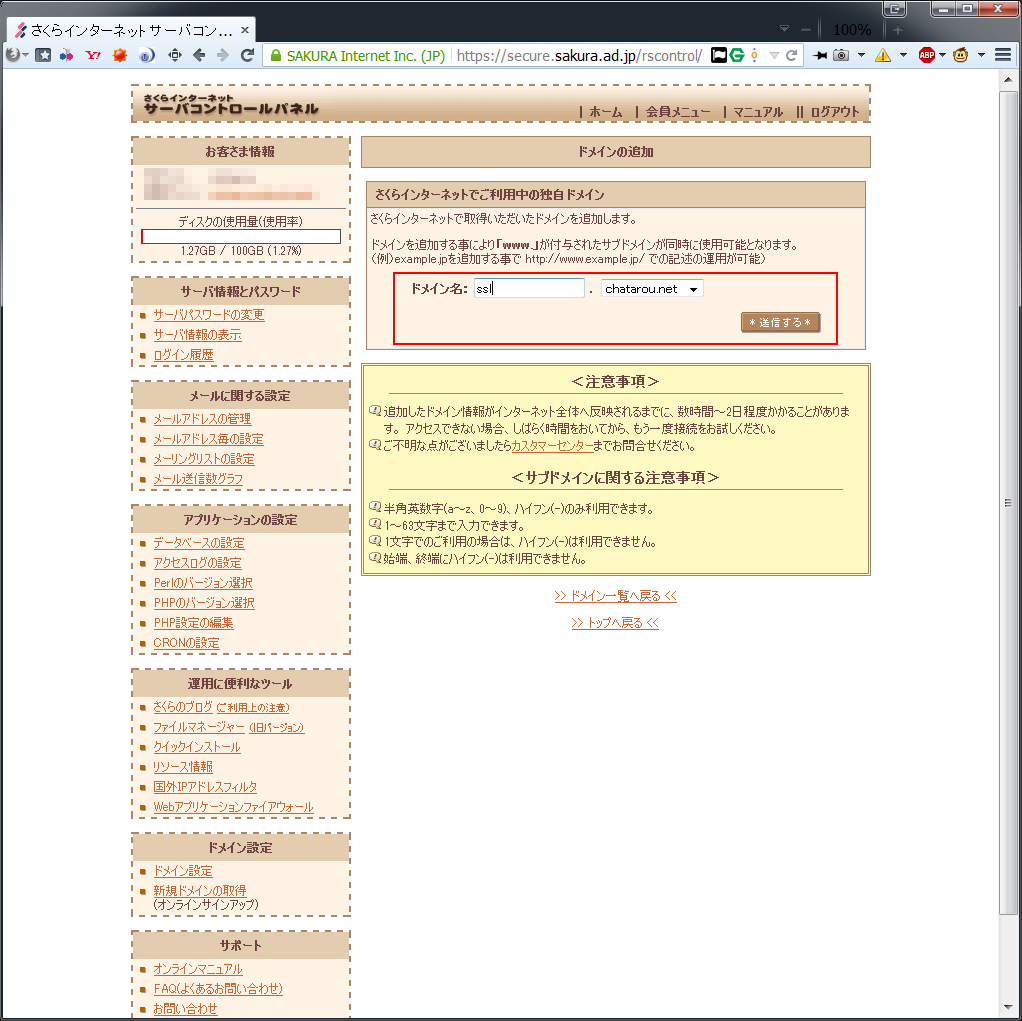The height and width of the screenshot is (1021, 1022).
Task: Go forward with the forward arrow
Action: click(223, 55)
